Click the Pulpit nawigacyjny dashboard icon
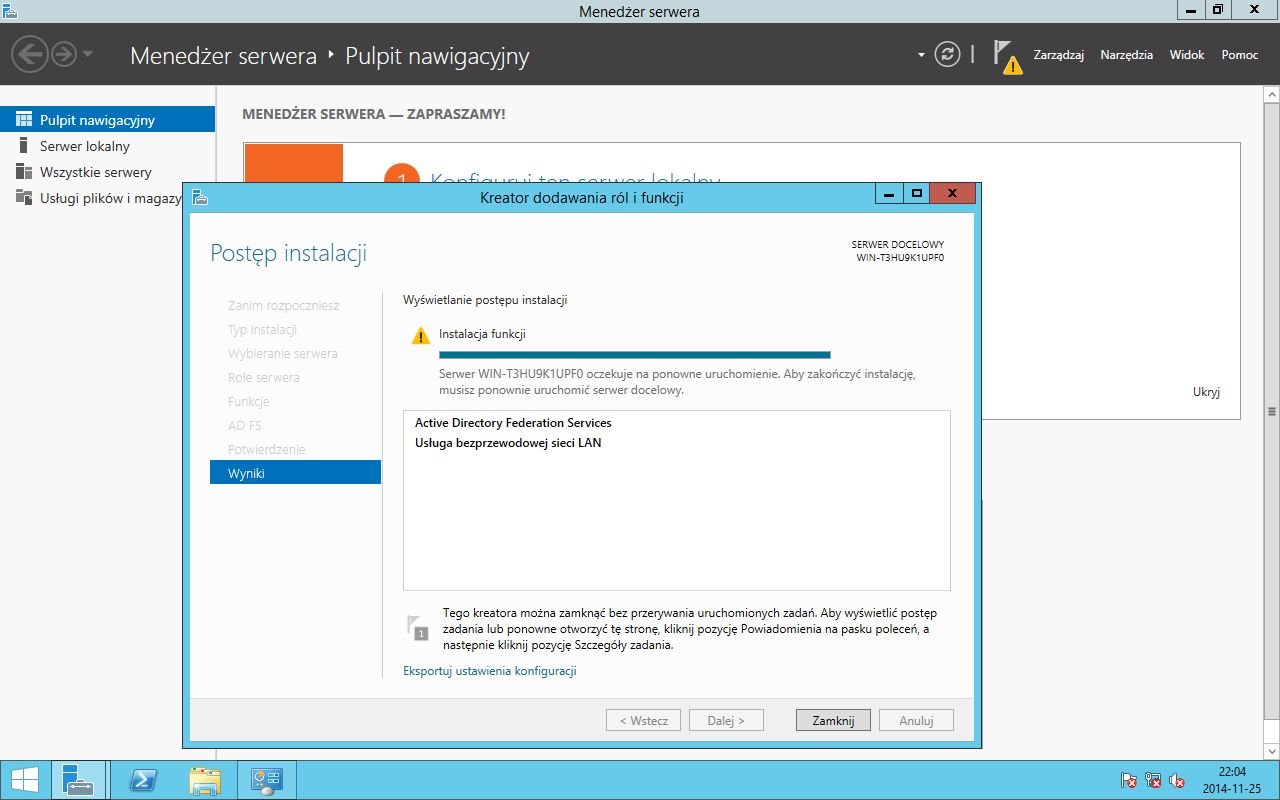The height and width of the screenshot is (800, 1280). (24, 120)
